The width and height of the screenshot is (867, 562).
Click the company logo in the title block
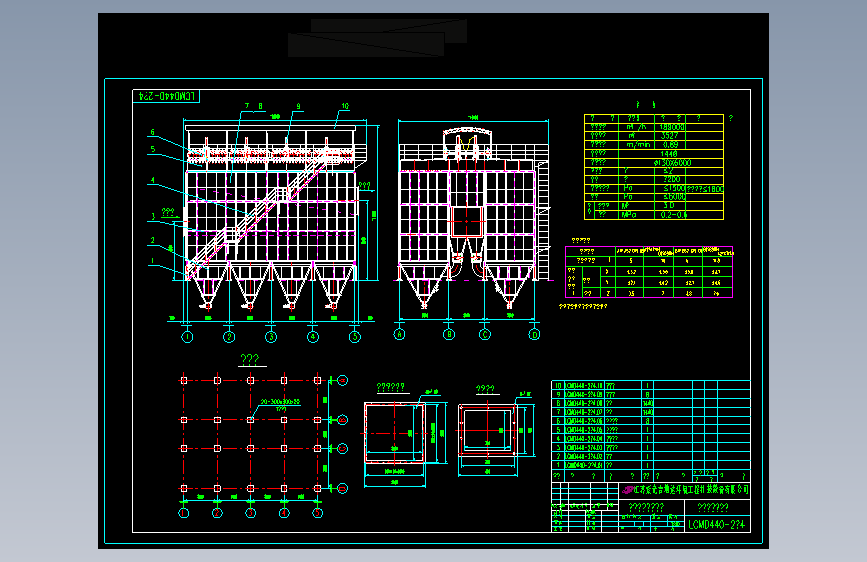point(628,490)
